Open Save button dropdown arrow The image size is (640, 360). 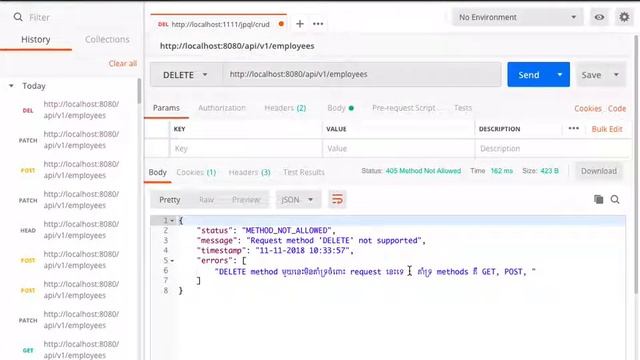(616, 75)
